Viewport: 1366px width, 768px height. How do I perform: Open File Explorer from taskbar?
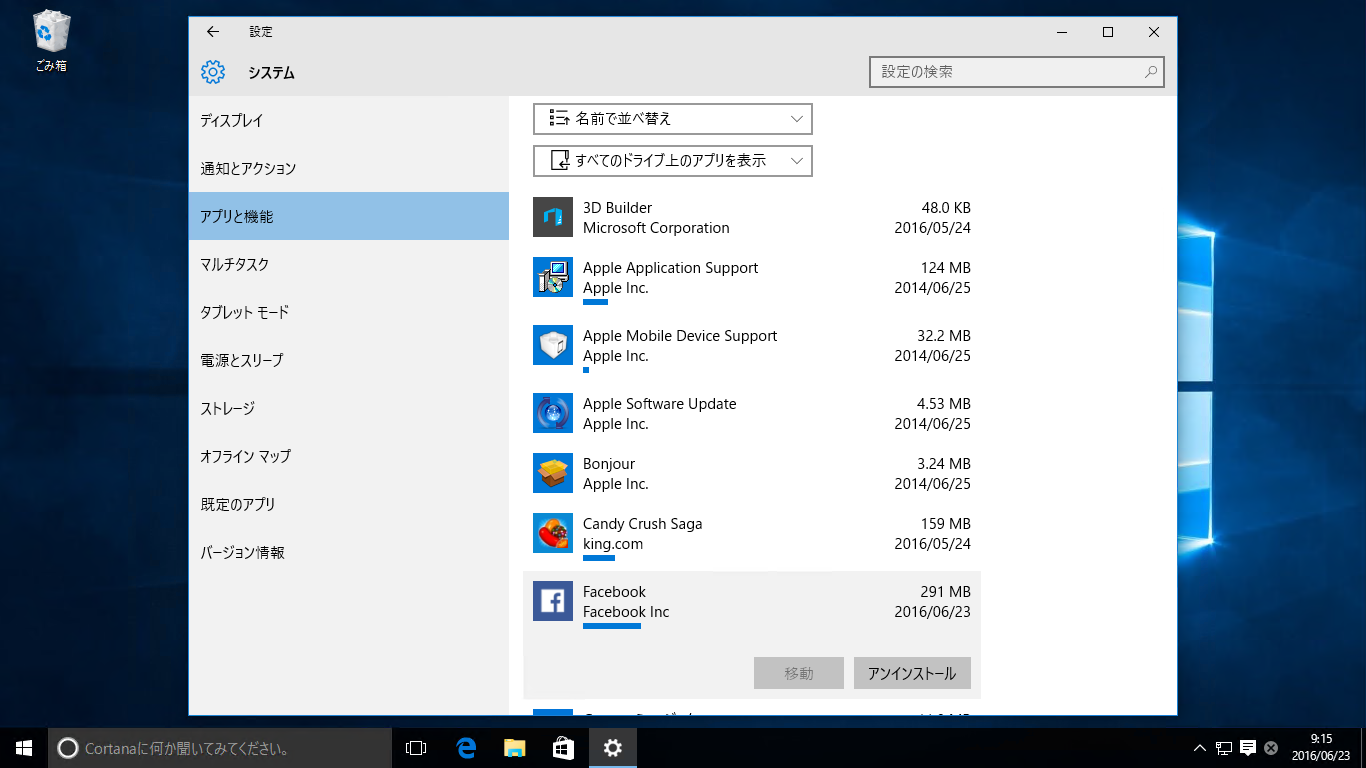pos(514,748)
